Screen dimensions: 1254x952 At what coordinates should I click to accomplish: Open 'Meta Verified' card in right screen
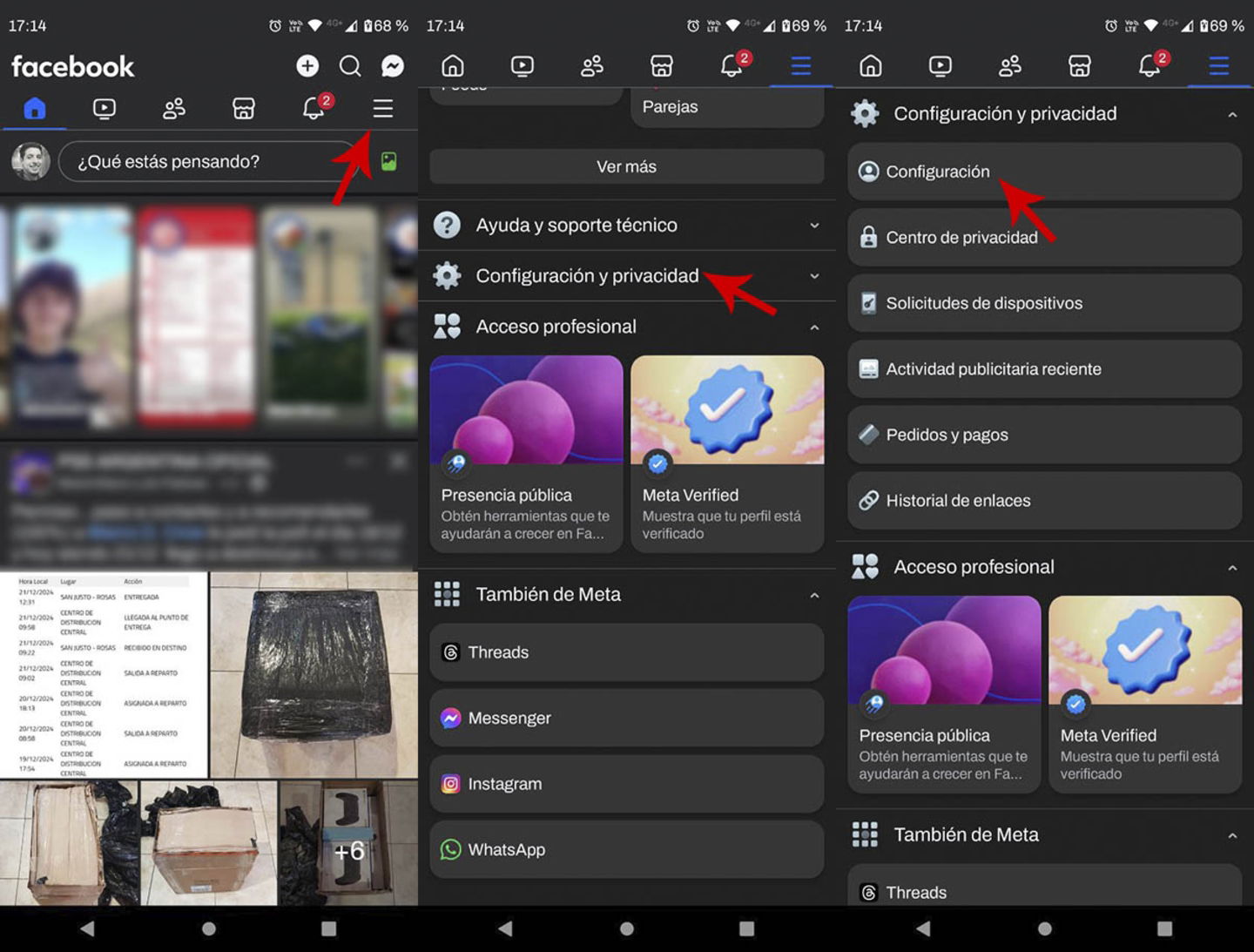[x=1145, y=694]
